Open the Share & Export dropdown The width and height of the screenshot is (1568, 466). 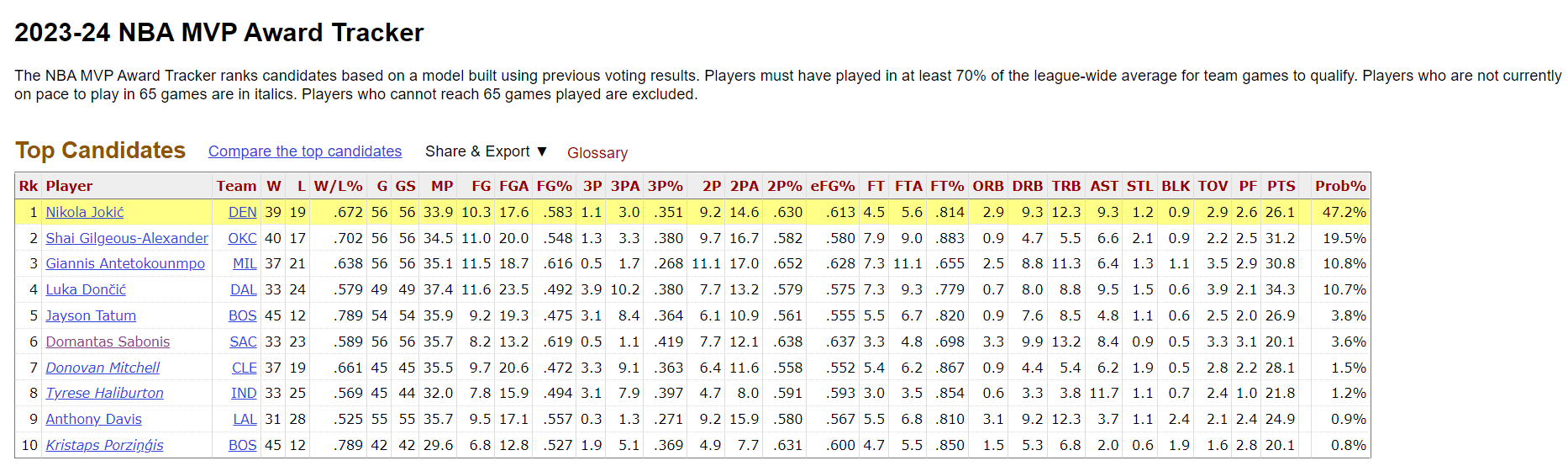pyautogui.click(x=486, y=151)
